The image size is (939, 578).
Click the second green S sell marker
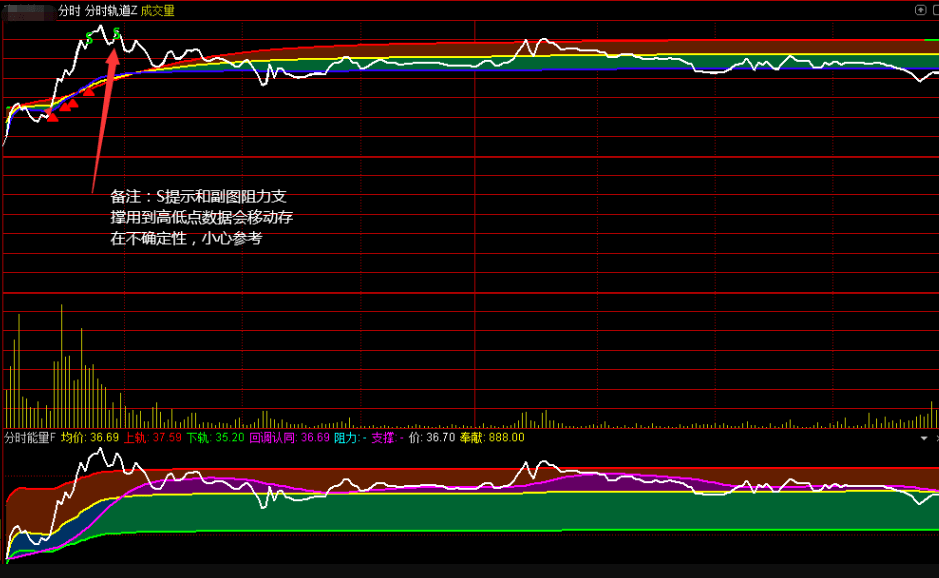coord(116,34)
